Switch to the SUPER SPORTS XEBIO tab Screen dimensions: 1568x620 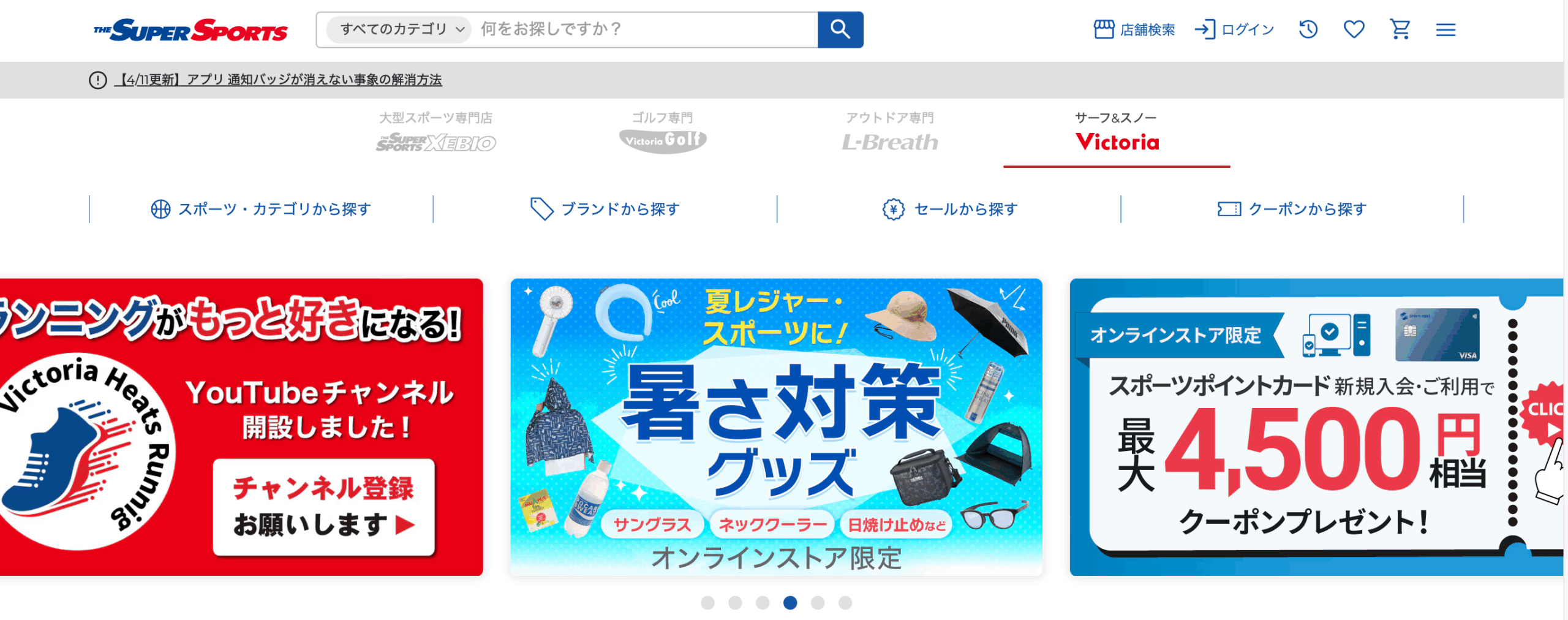coord(435,133)
